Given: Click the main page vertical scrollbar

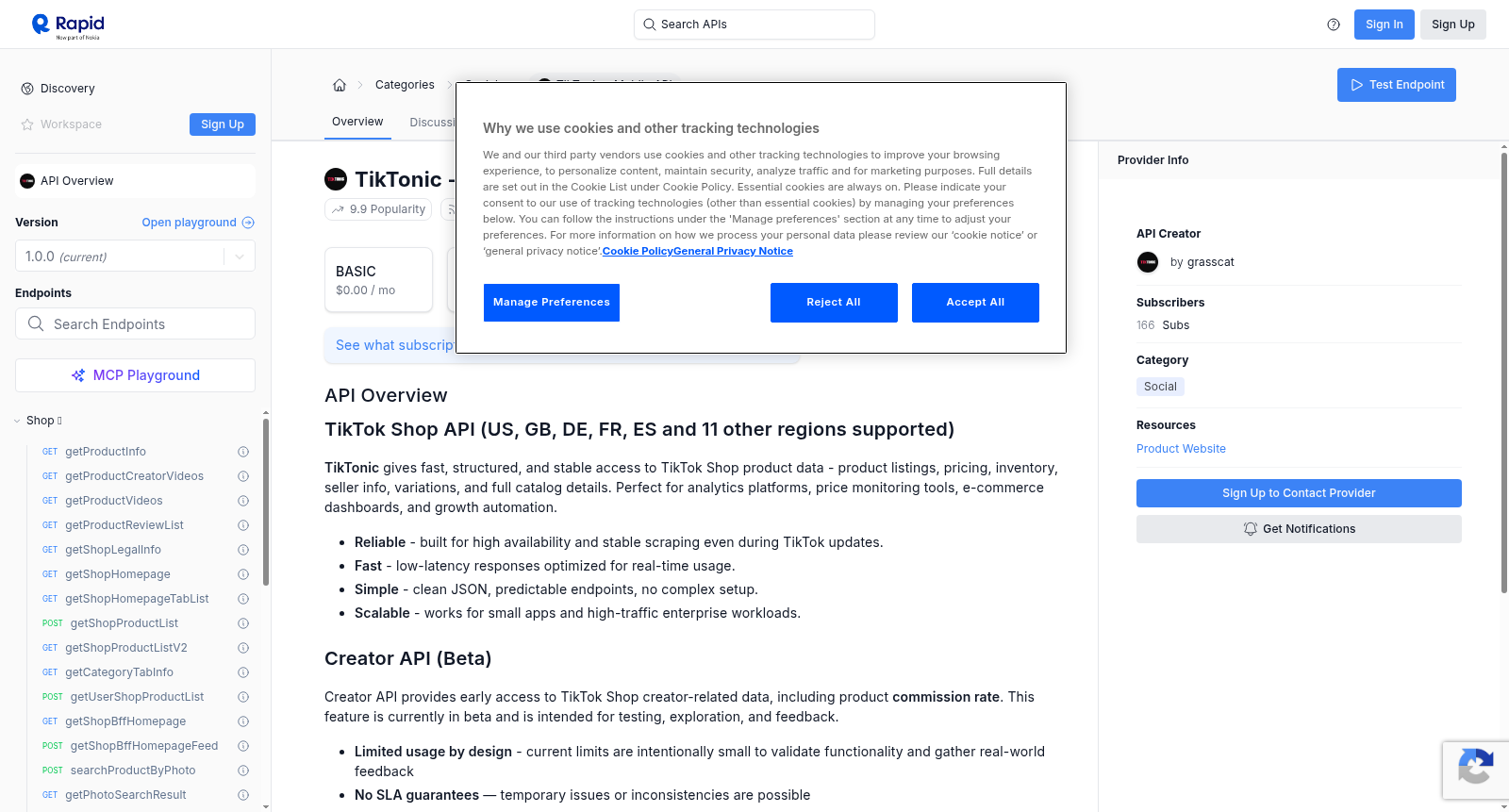Looking at the screenshot, I should pos(1504,373).
